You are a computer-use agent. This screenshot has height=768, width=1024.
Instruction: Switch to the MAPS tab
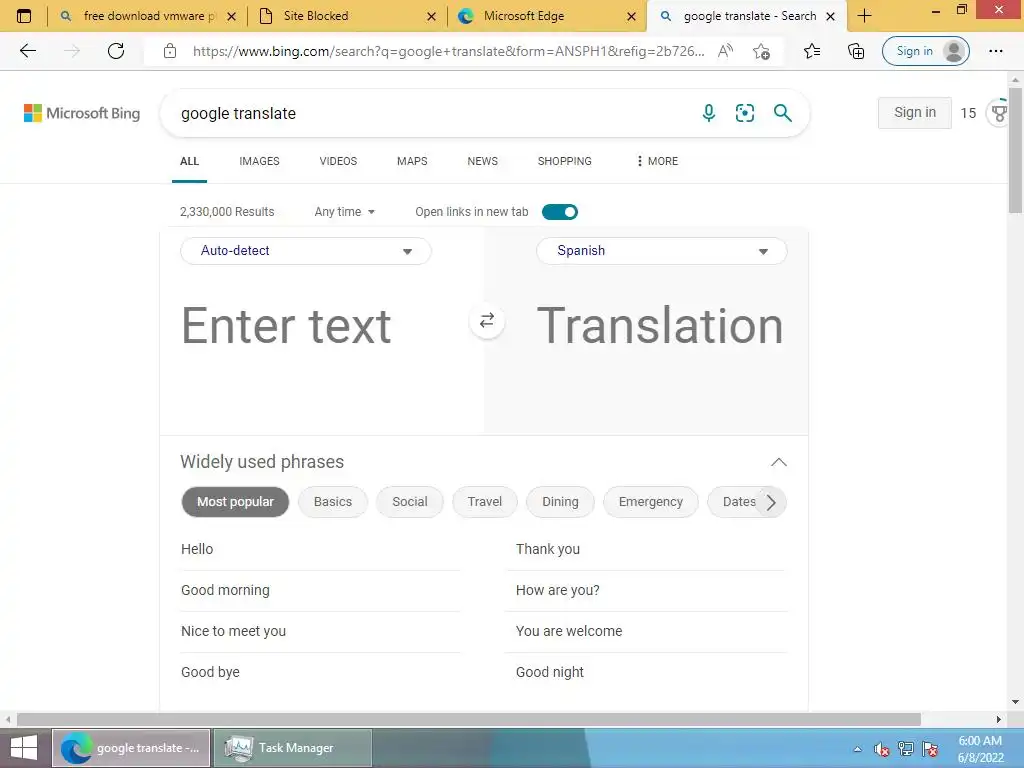click(412, 161)
